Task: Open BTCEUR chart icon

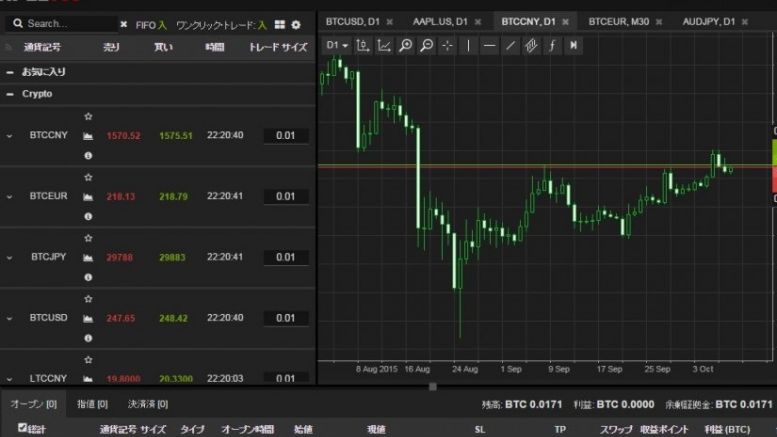Action: (x=88, y=197)
